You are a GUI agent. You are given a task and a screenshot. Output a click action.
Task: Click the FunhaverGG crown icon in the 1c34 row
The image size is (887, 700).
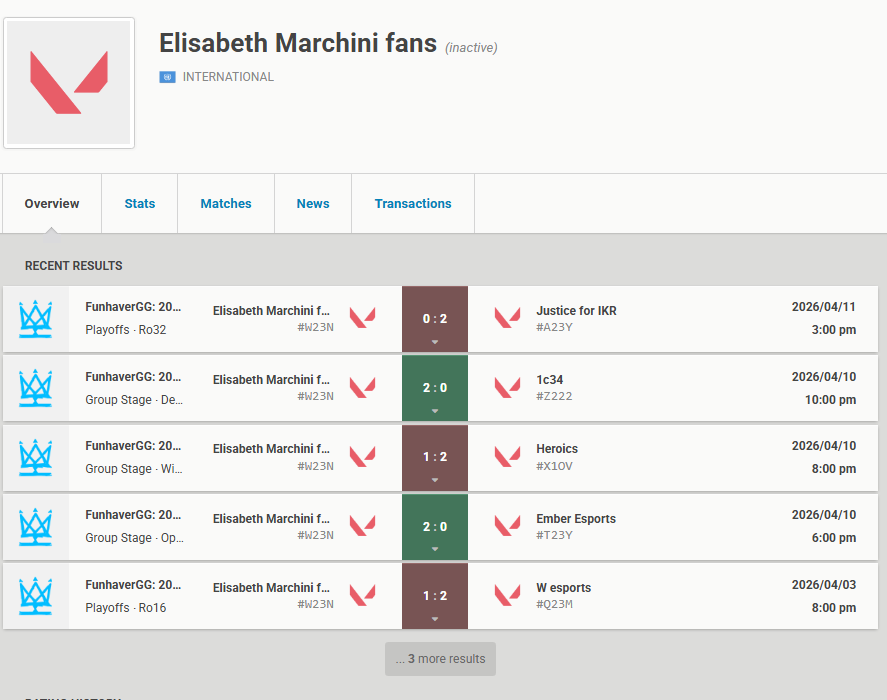(x=36, y=388)
